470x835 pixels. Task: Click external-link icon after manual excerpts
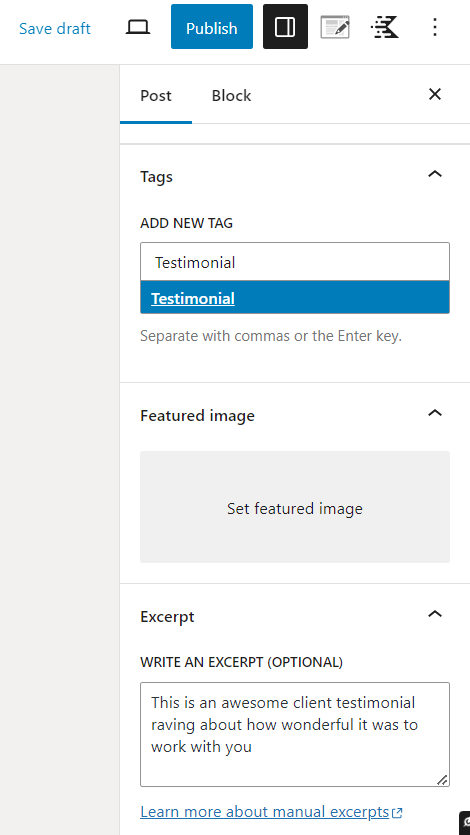[397, 813]
